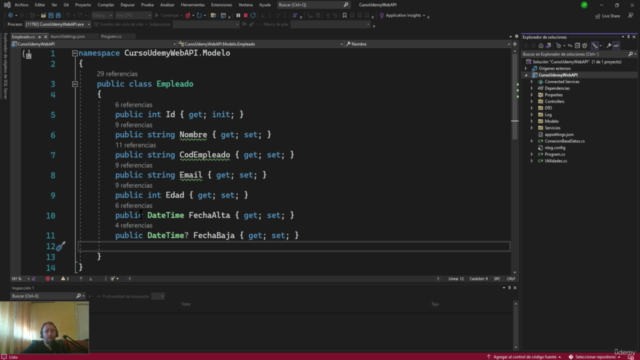
Task: Click the Collapse All icon in Solution Explorer
Action: 577,46
